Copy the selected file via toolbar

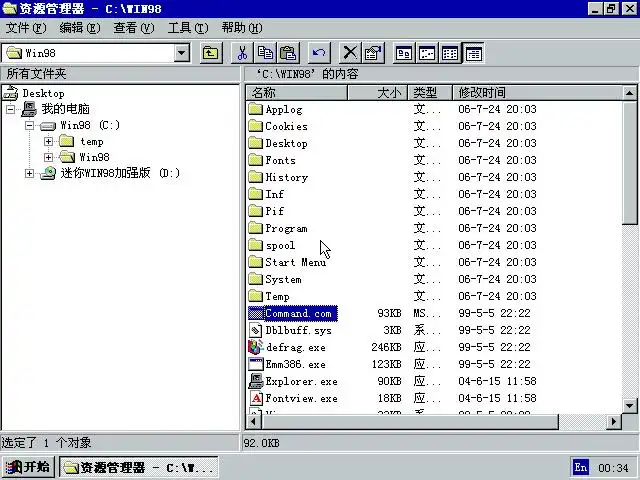tap(265, 53)
